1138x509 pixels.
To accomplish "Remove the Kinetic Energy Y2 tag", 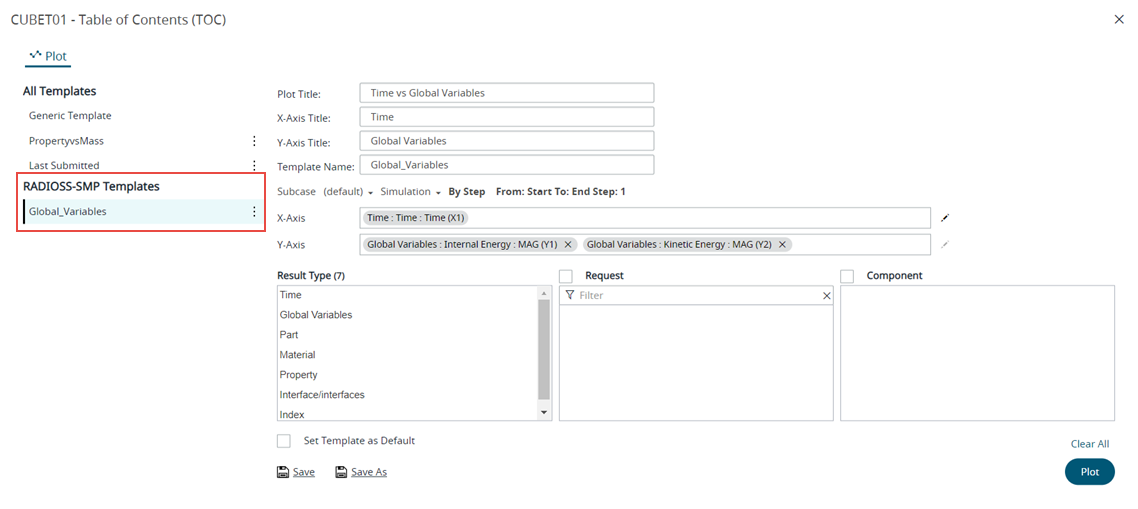I will [x=783, y=244].
